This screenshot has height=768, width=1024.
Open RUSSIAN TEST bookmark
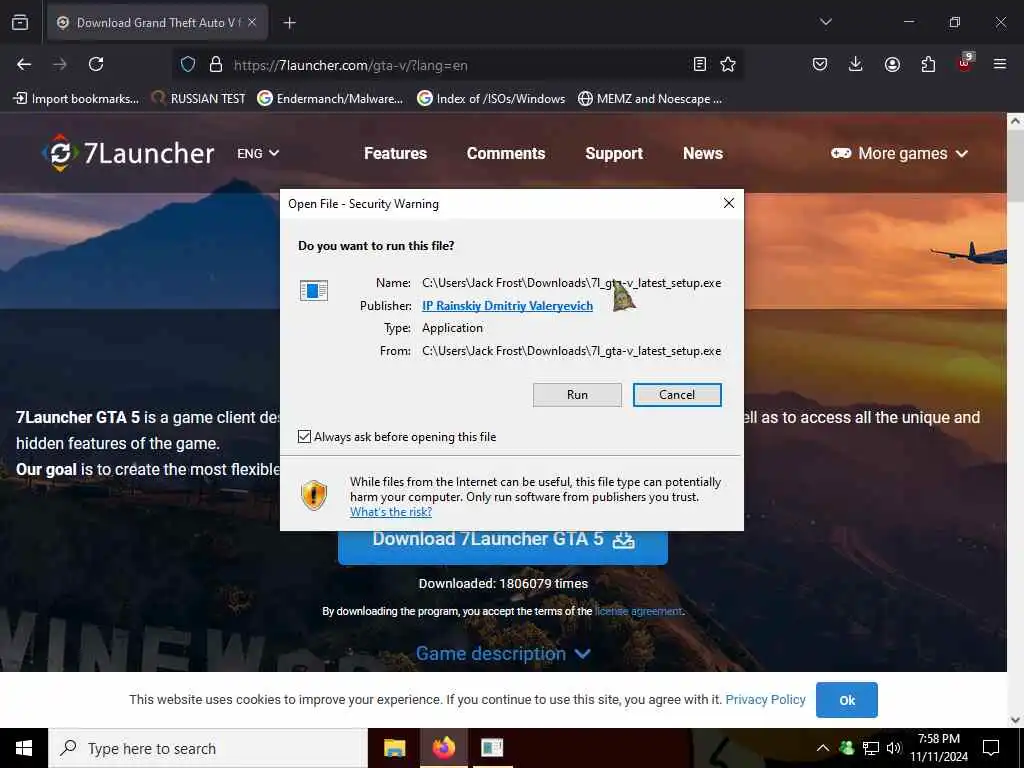click(199, 99)
